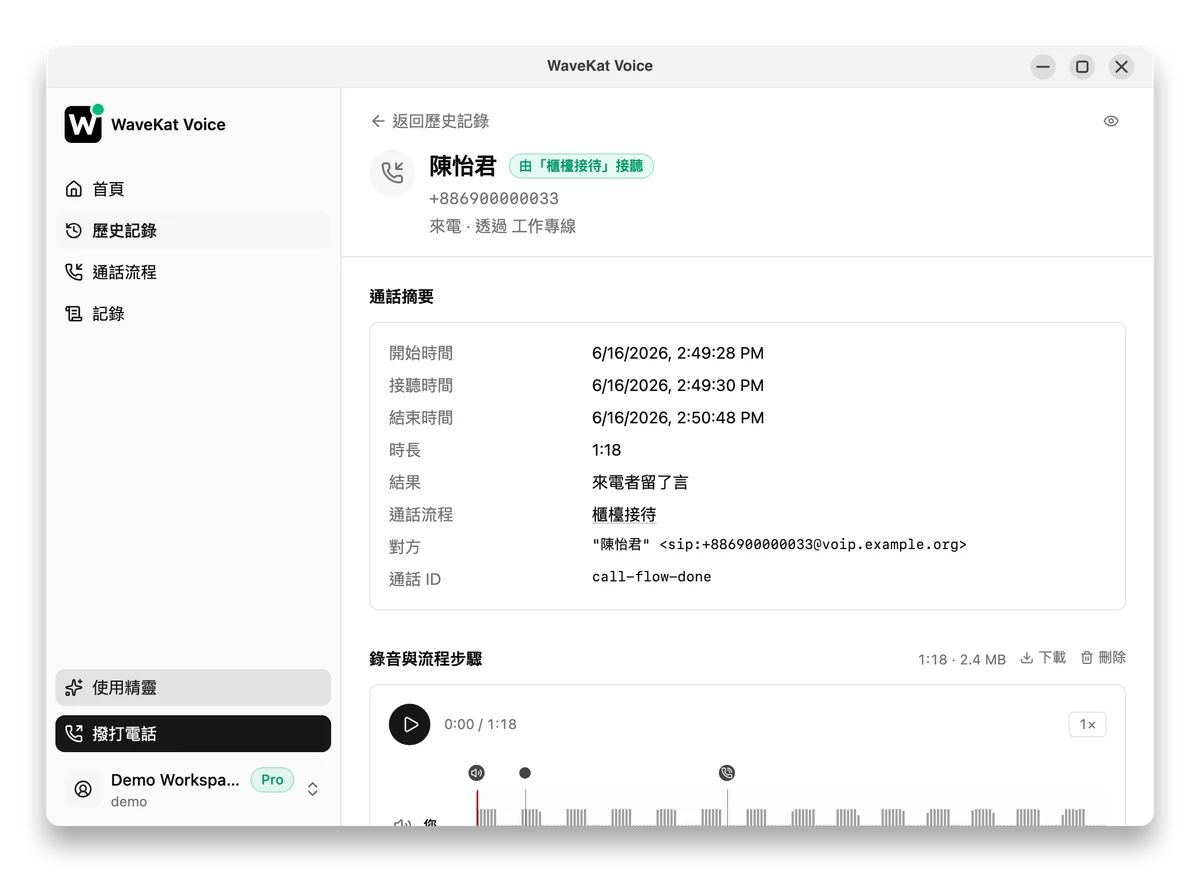Image resolution: width=1200 pixels, height=872 pixels.
Task: Download the recording with 下載
Action: tap(1043, 658)
